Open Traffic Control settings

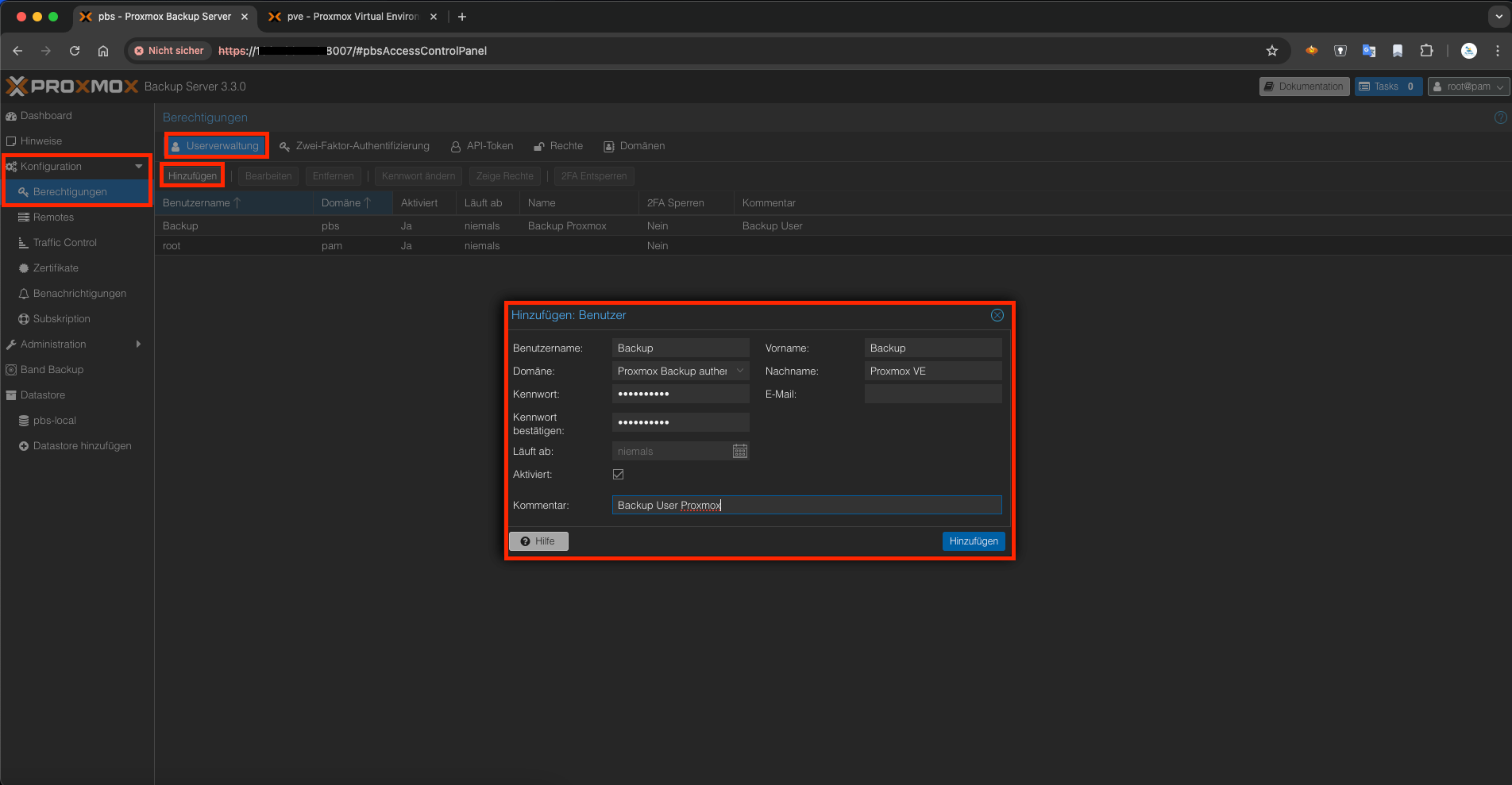tap(64, 242)
